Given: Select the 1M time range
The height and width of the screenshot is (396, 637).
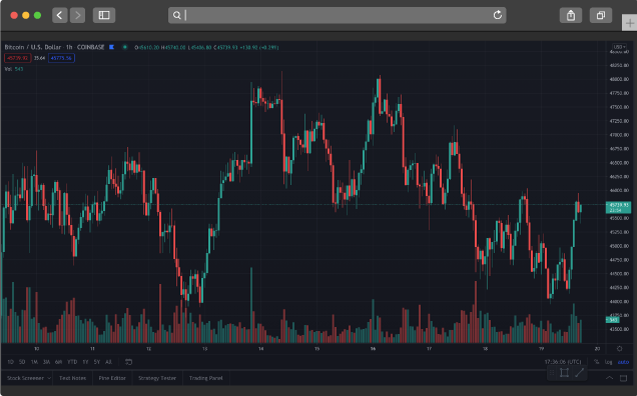Looking at the screenshot, I should tap(34, 362).
